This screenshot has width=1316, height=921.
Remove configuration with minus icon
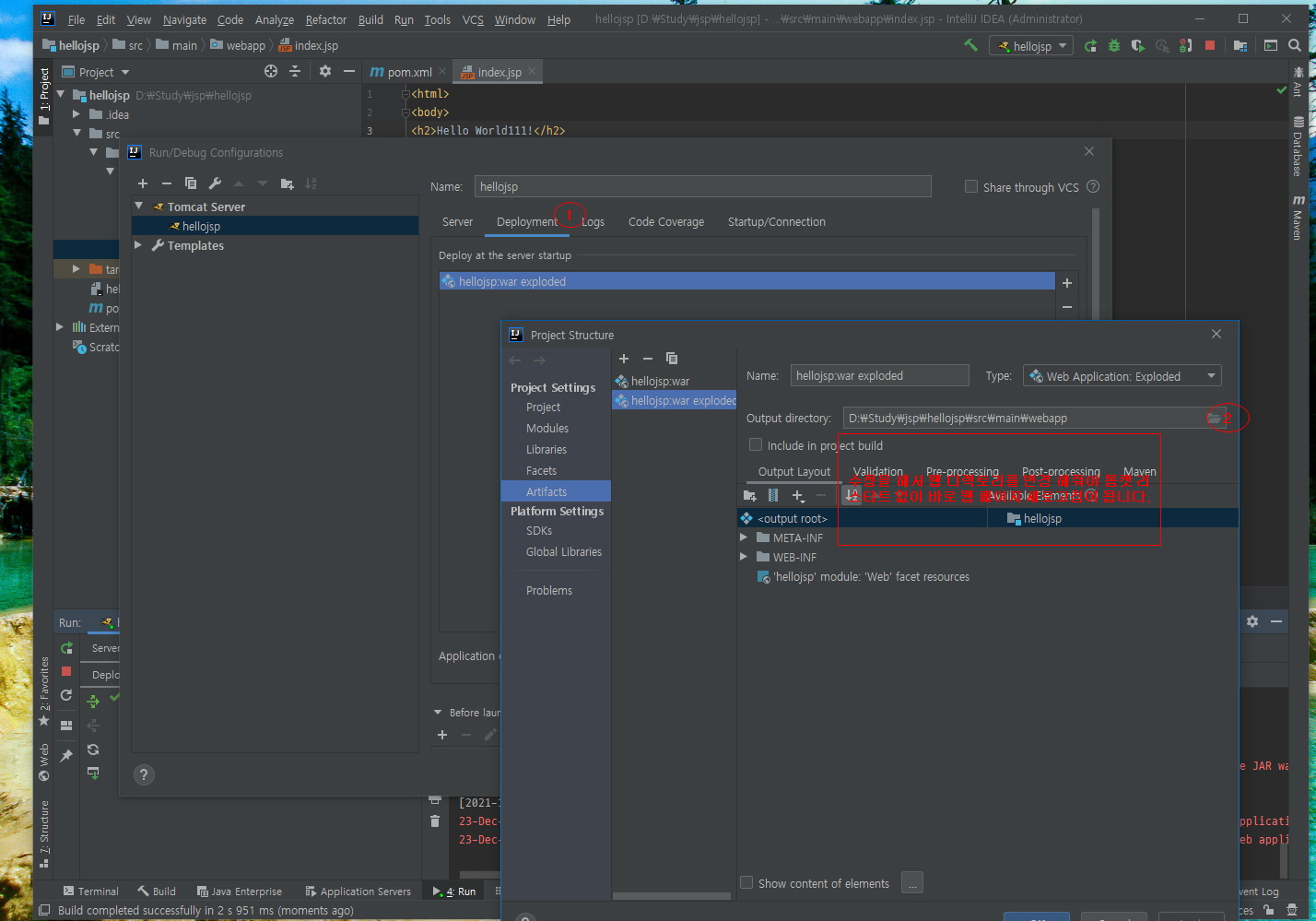click(x=167, y=183)
